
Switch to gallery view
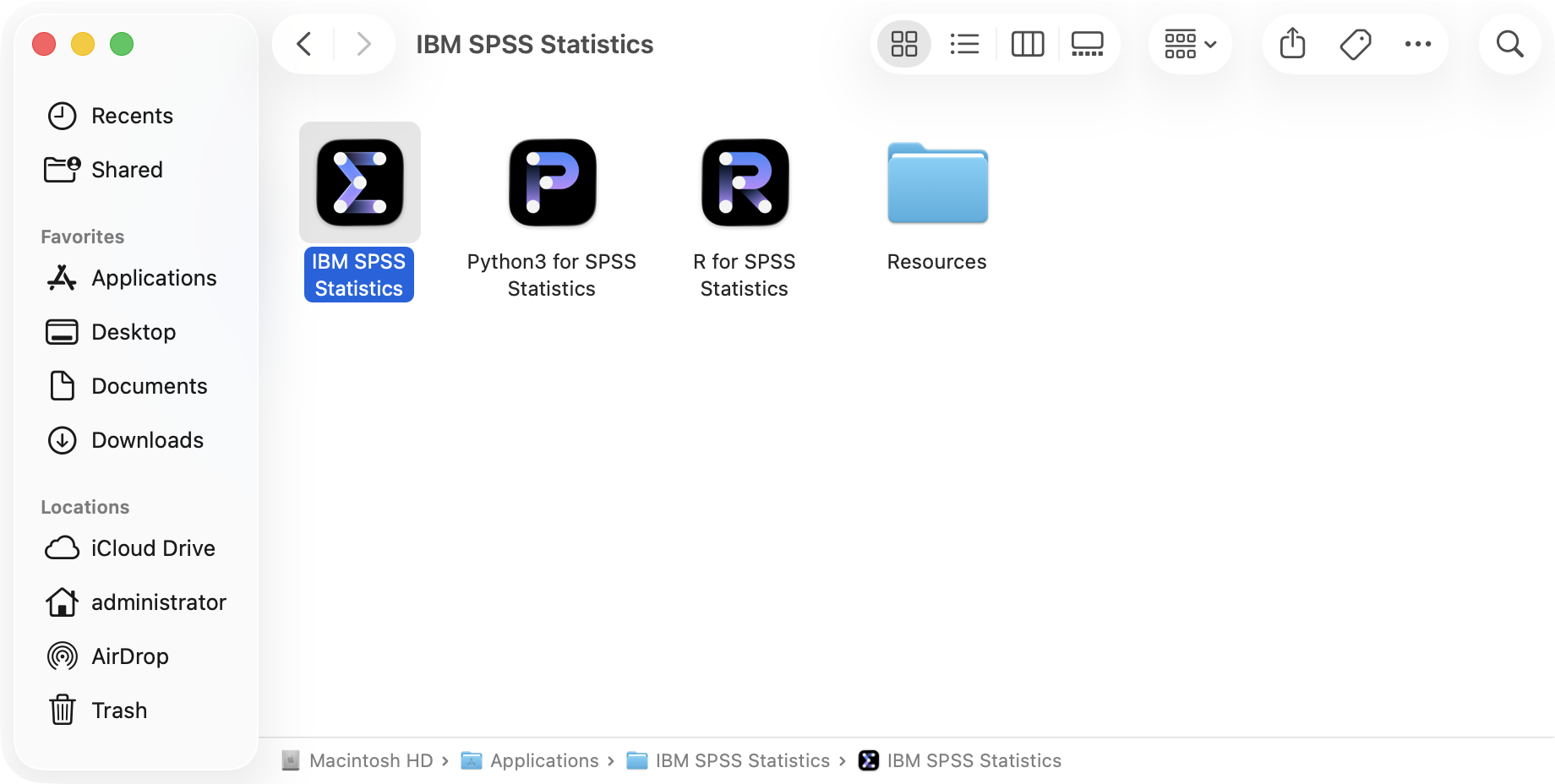pyautogui.click(x=1088, y=44)
